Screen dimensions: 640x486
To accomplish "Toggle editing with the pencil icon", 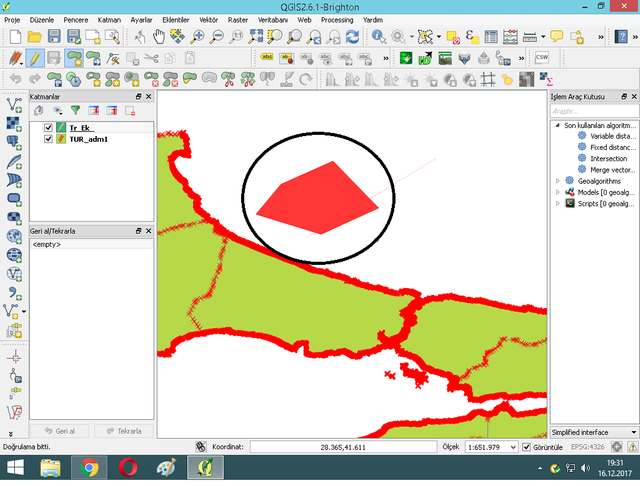I will 35,58.
